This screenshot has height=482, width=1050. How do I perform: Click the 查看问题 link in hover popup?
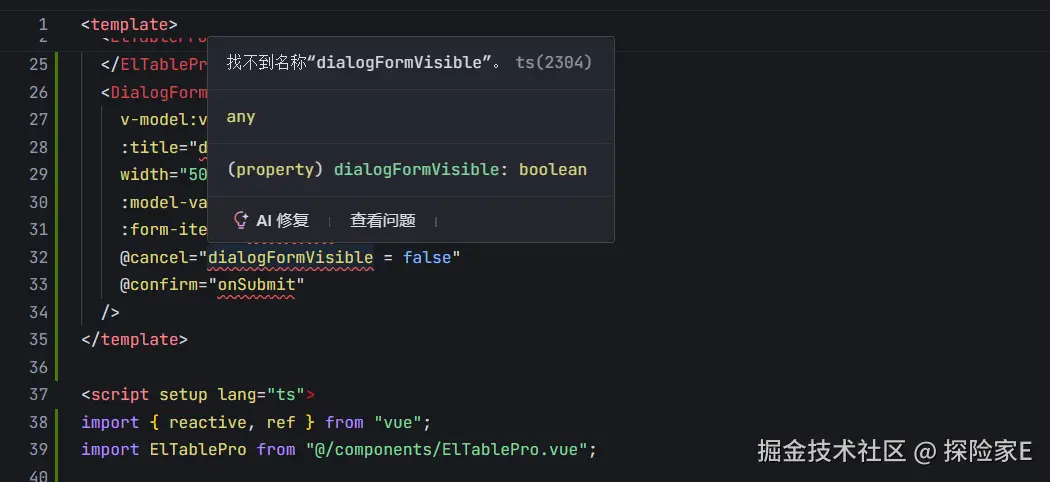pyautogui.click(x=382, y=221)
